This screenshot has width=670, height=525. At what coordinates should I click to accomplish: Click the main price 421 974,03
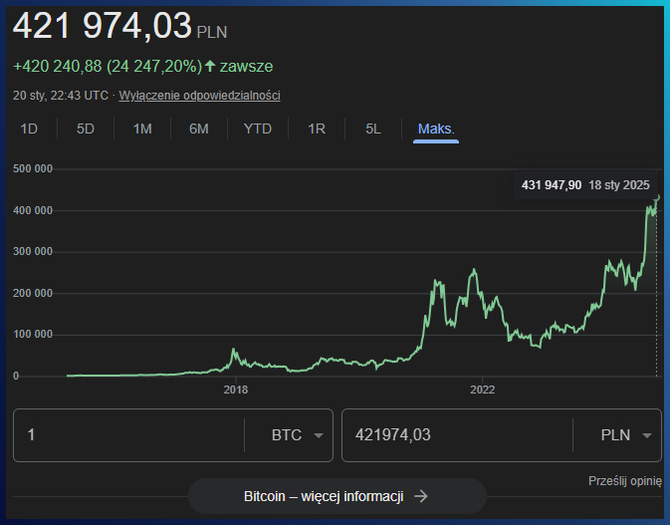click(x=102, y=26)
